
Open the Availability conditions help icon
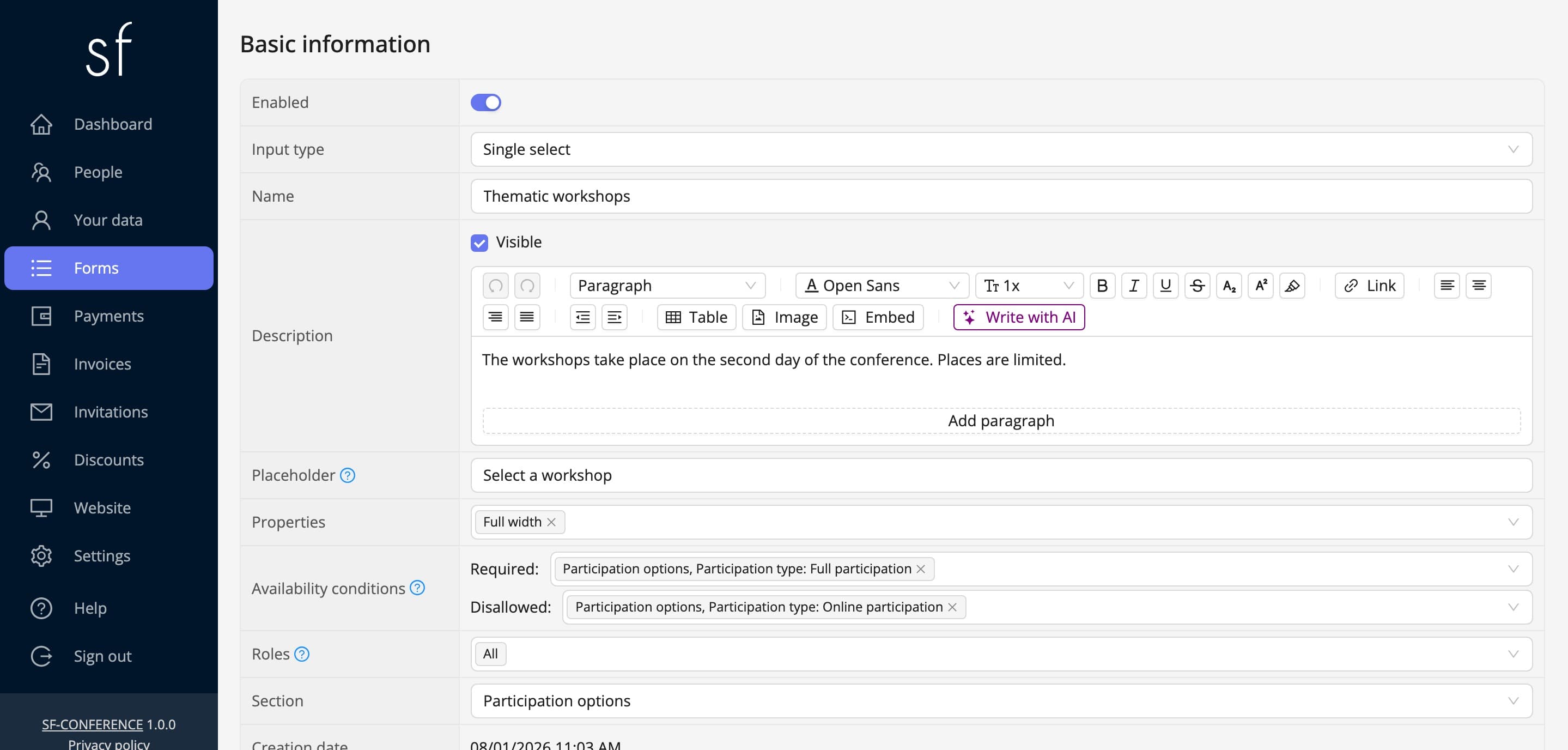pyautogui.click(x=417, y=588)
